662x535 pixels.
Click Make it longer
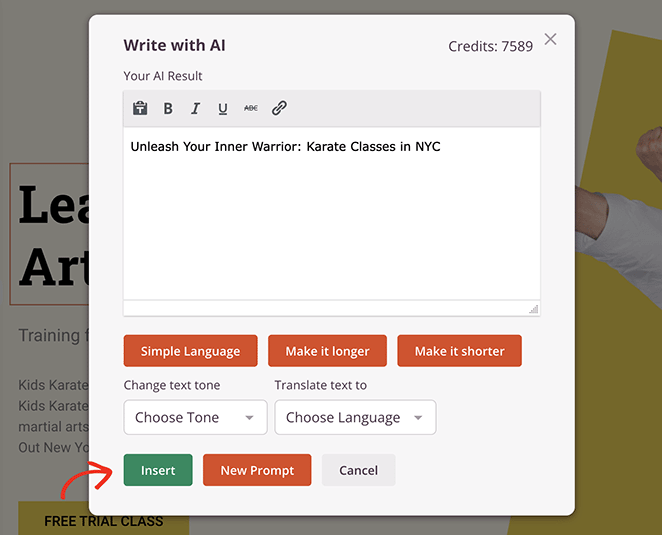327,351
